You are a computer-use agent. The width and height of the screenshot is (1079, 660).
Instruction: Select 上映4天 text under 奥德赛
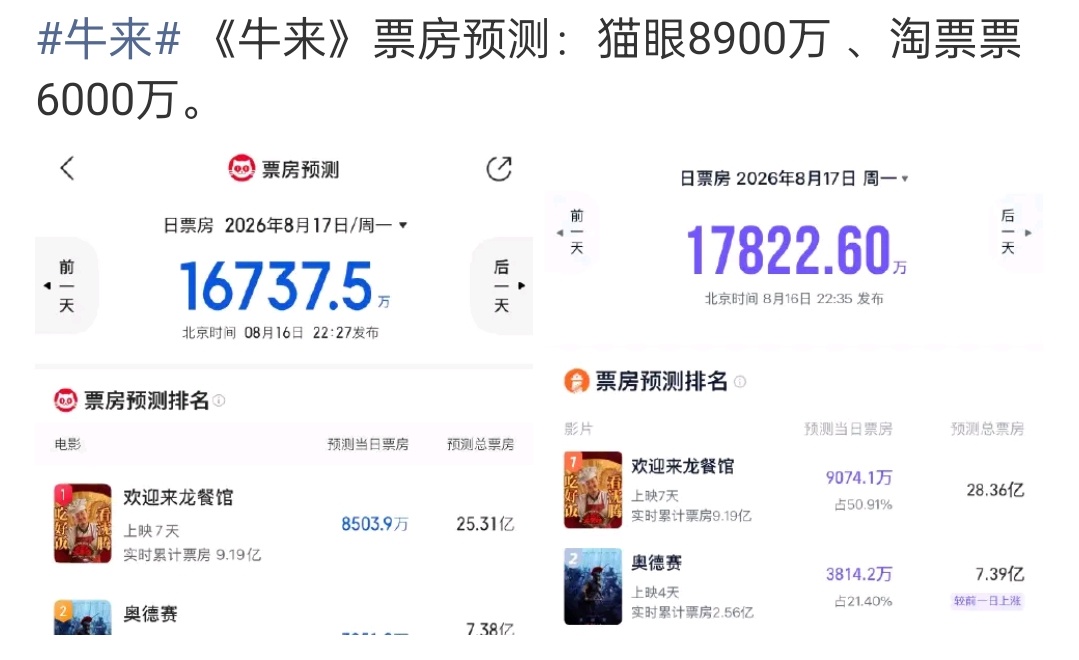click(655, 592)
